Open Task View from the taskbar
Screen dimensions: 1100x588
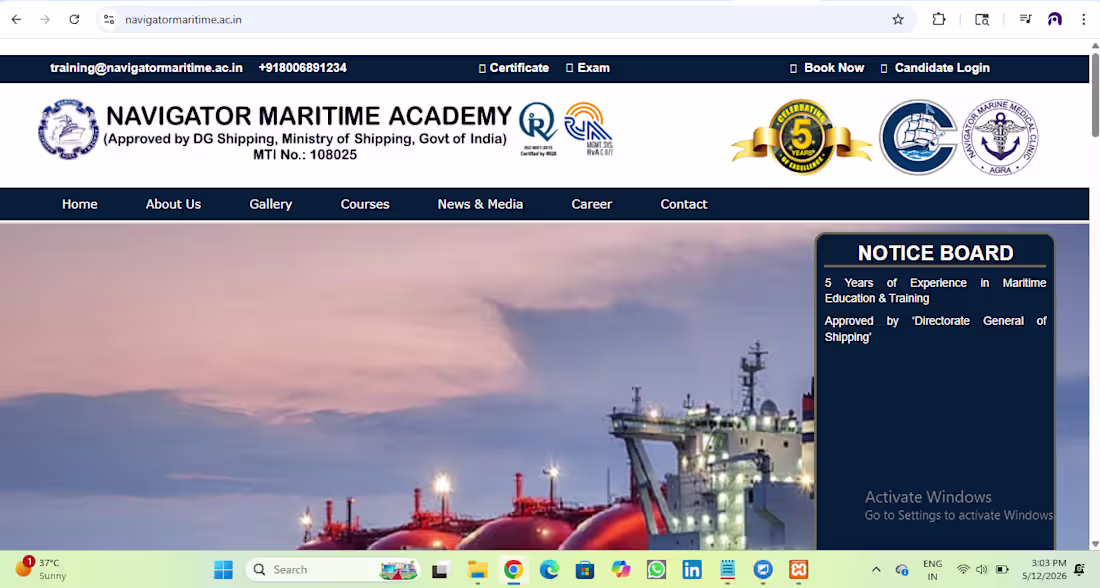coord(440,570)
